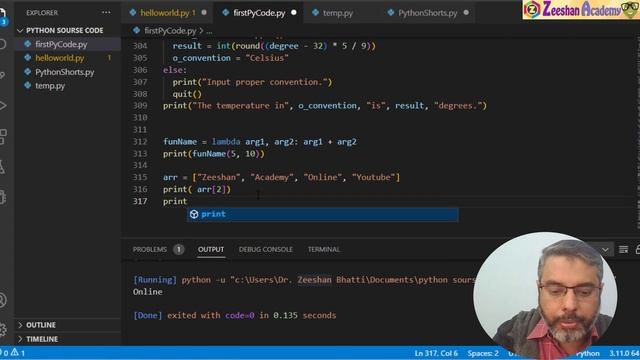The image size is (640, 360).
Task: Click the breadcrumb ellipsis after firstPyCode.py
Action: coord(209,31)
